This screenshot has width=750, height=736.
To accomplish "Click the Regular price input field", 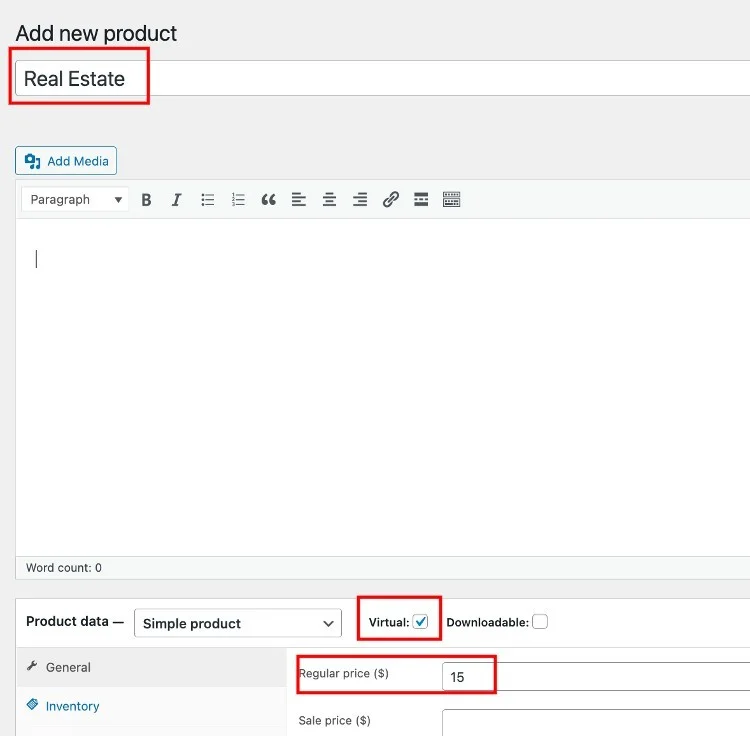I will (x=596, y=677).
